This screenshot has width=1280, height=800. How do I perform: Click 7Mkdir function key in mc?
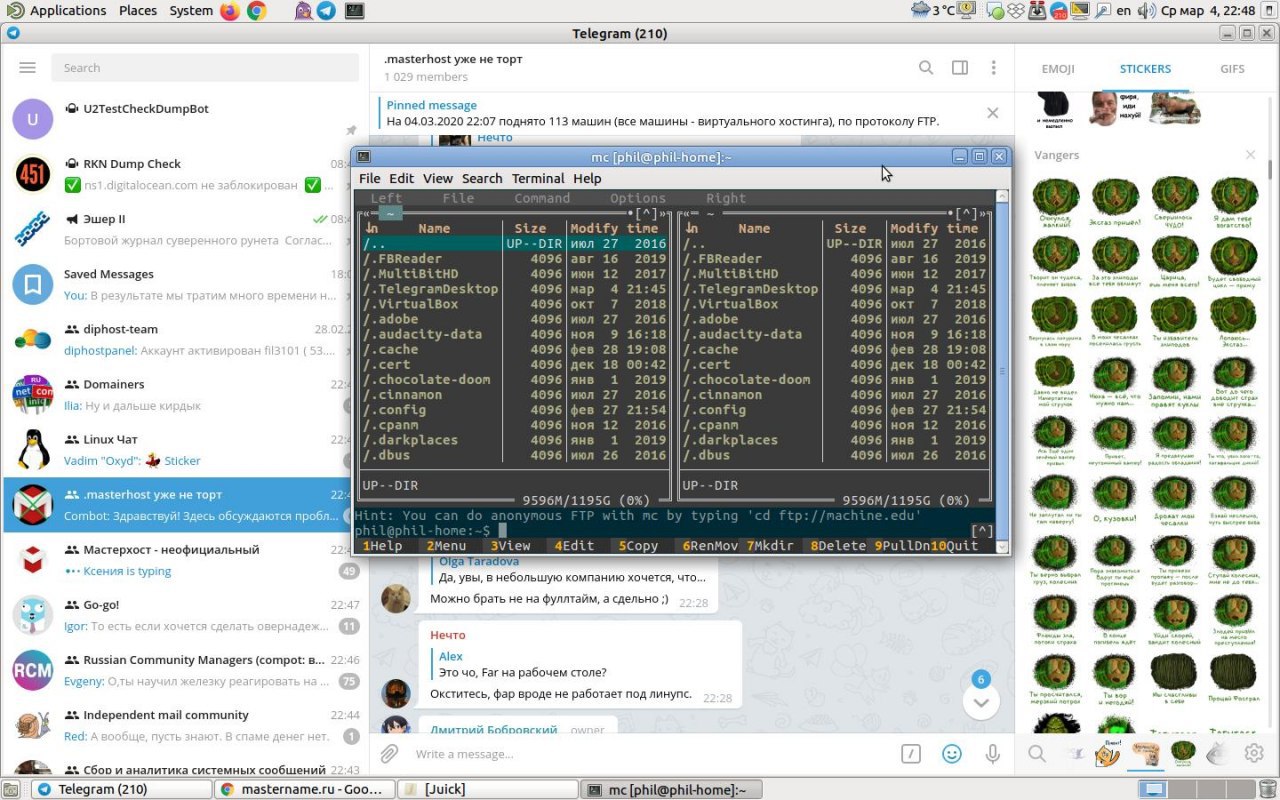click(770, 546)
